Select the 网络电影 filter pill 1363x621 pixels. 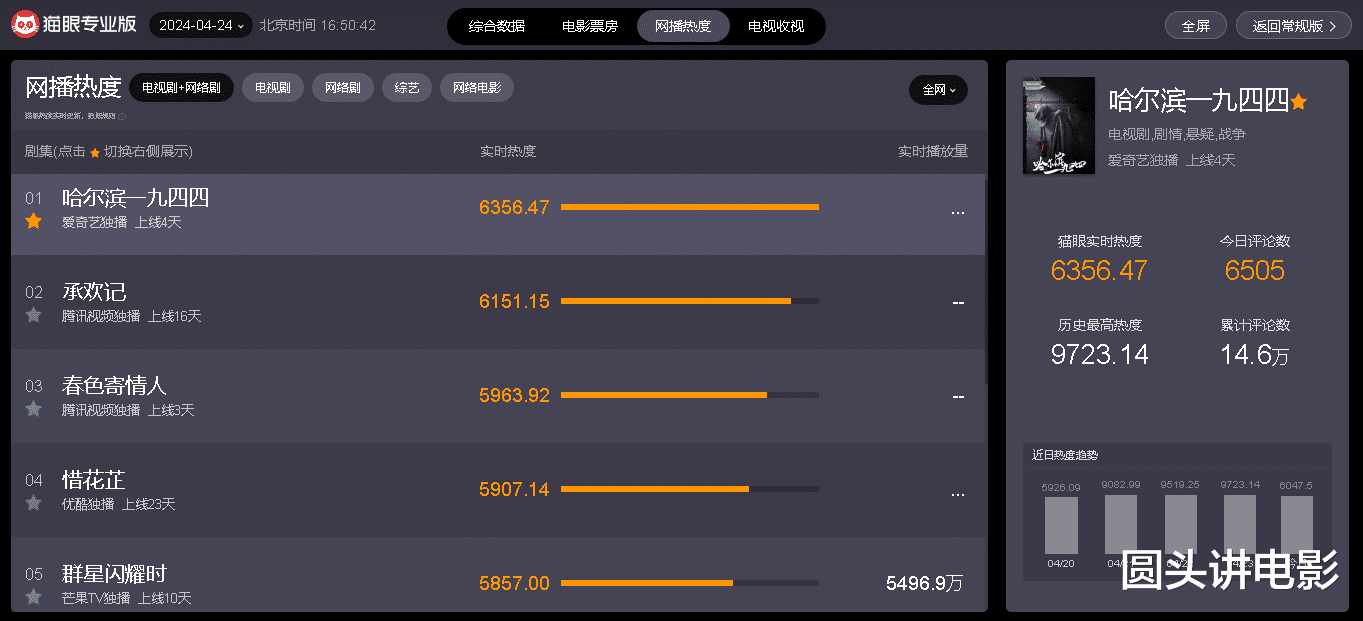point(477,88)
